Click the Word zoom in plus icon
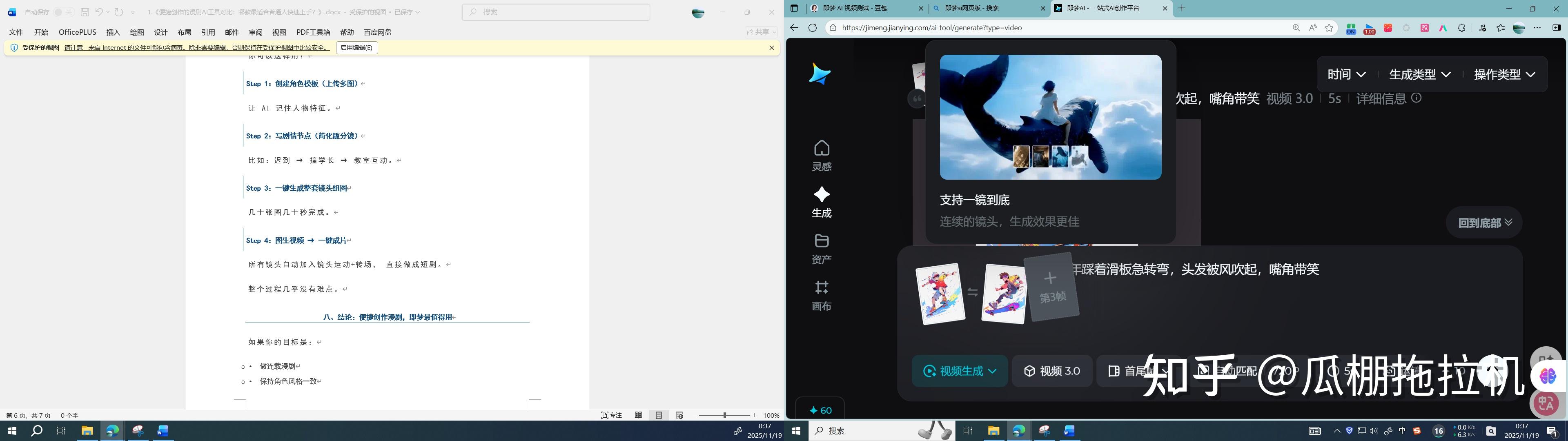 754,415
